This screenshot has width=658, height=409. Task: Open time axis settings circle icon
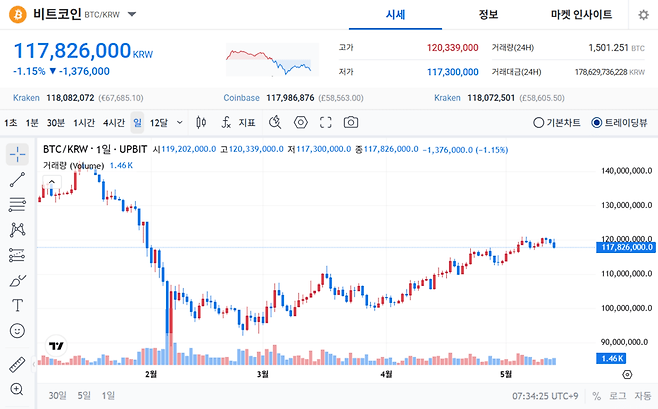coord(627,374)
